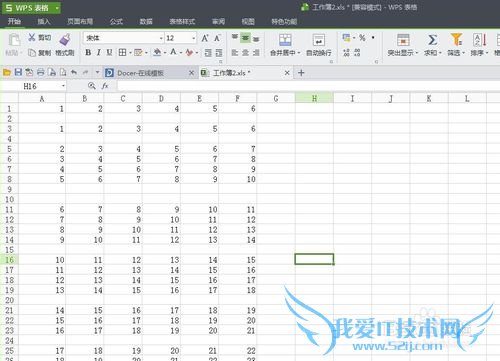Open file with folder icon

click(x=7, y=72)
